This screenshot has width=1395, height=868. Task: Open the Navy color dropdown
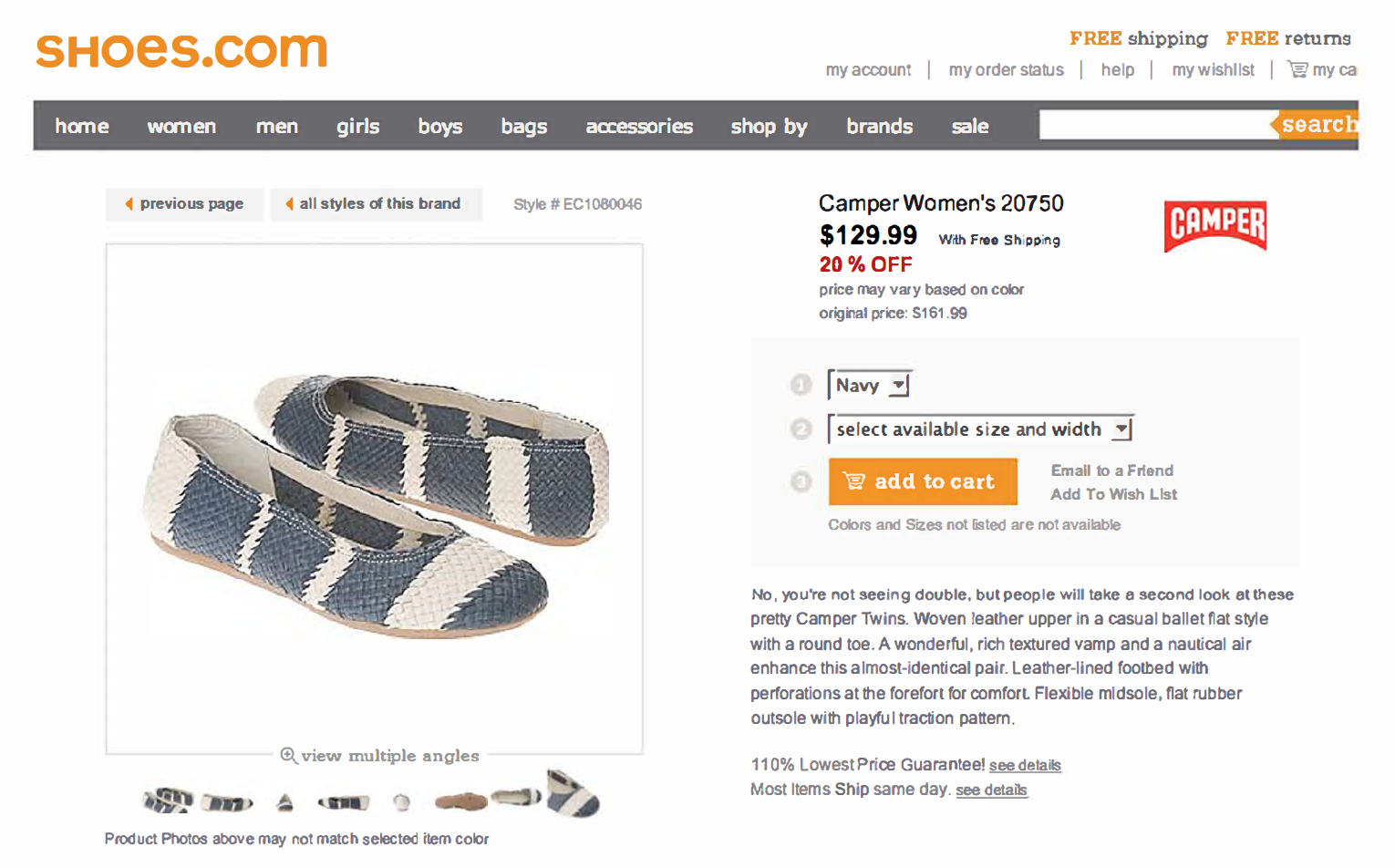point(870,385)
